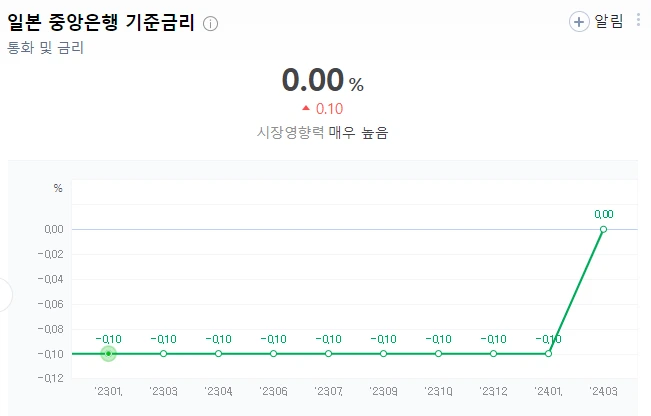651x416 pixels.
Task: Click the '24.03 data point at 0.00
Action: 604,229
